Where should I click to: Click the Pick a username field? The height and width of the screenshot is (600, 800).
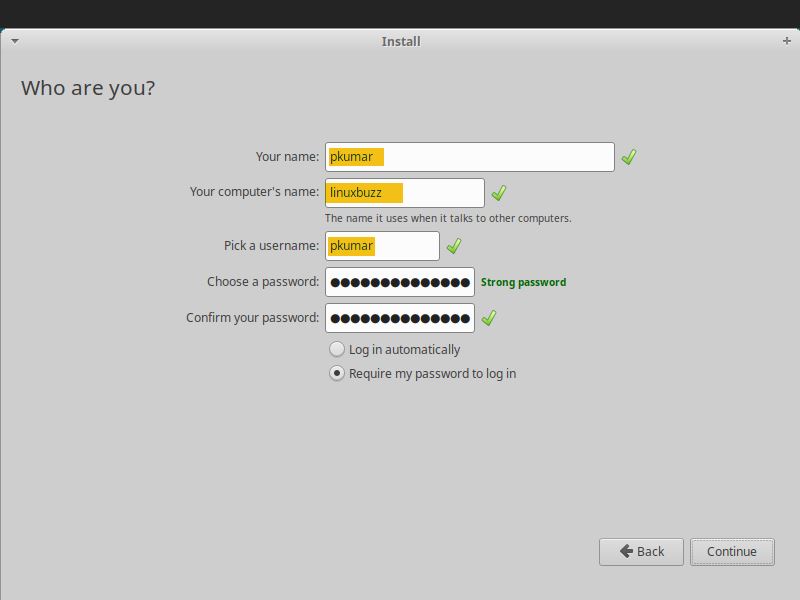[382, 246]
